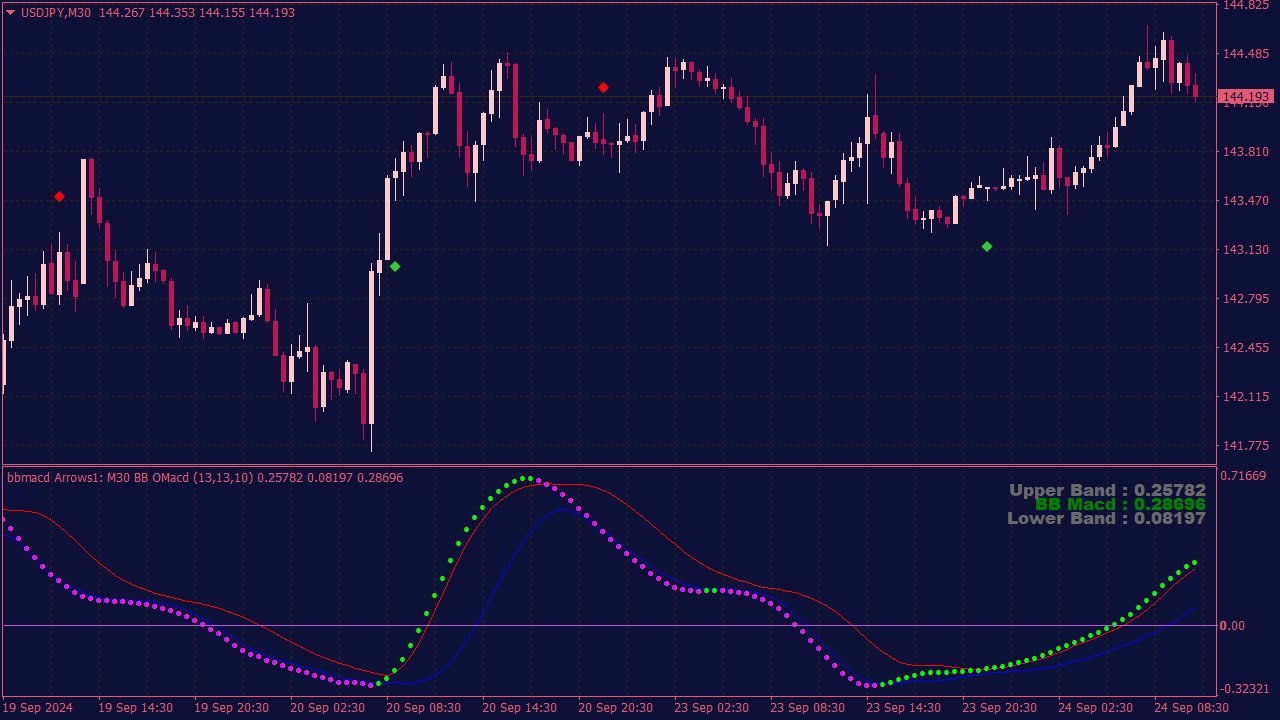Click the 143.810 price axis label
This screenshot has height=720, width=1280.
pos(1245,152)
